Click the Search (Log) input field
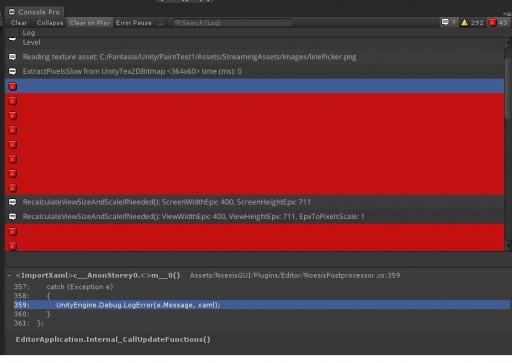Image resolution: width=512 pixels, height=363 pixels. [x=232, y=23]
